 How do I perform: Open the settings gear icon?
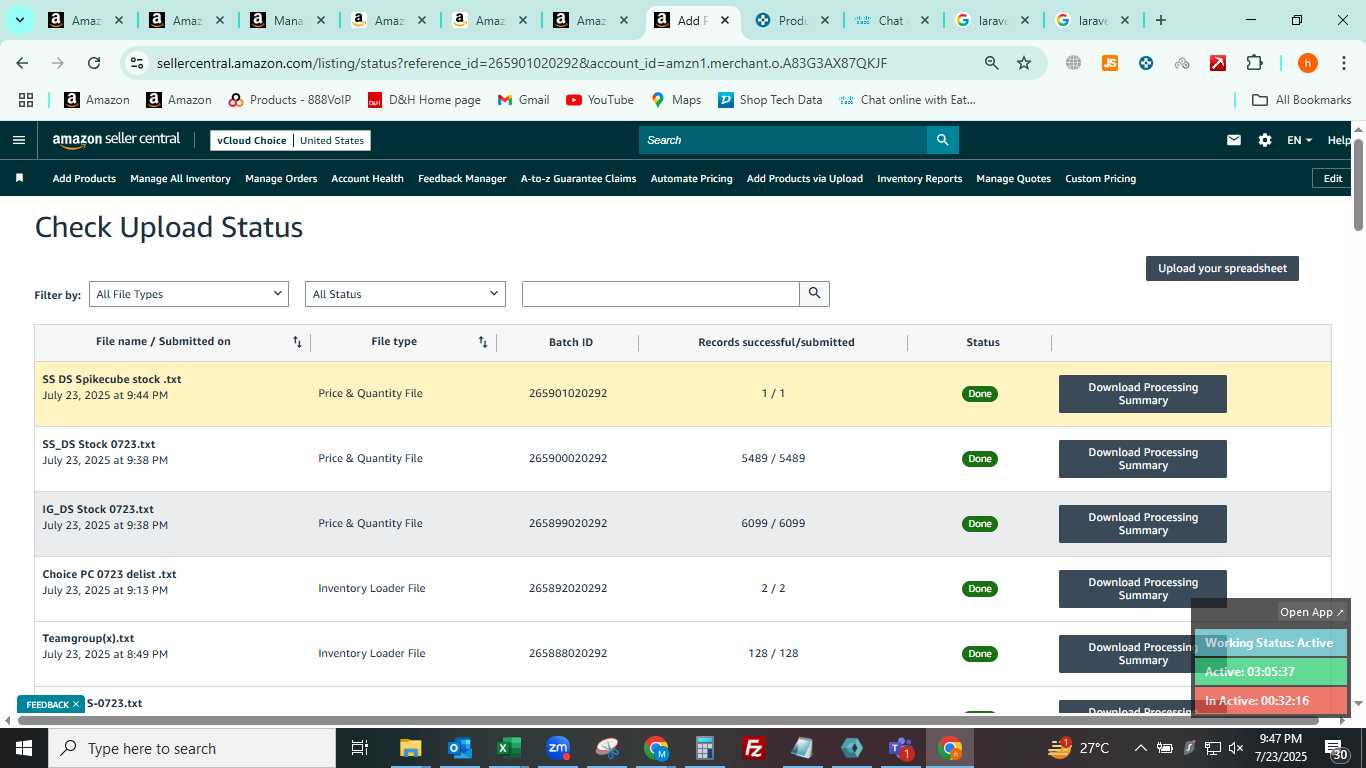click(1265, 140)
